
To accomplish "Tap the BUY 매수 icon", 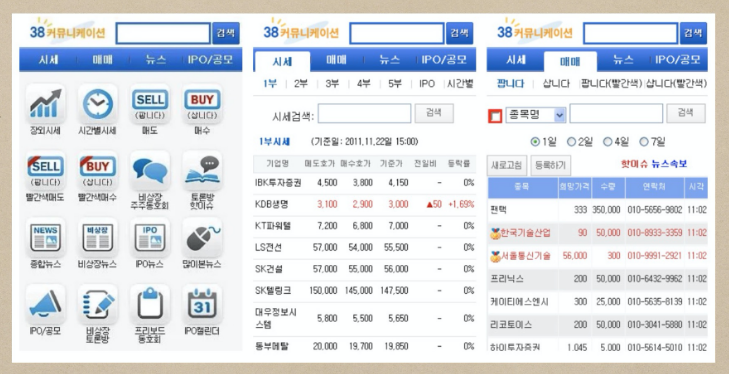I will point(202,103).
